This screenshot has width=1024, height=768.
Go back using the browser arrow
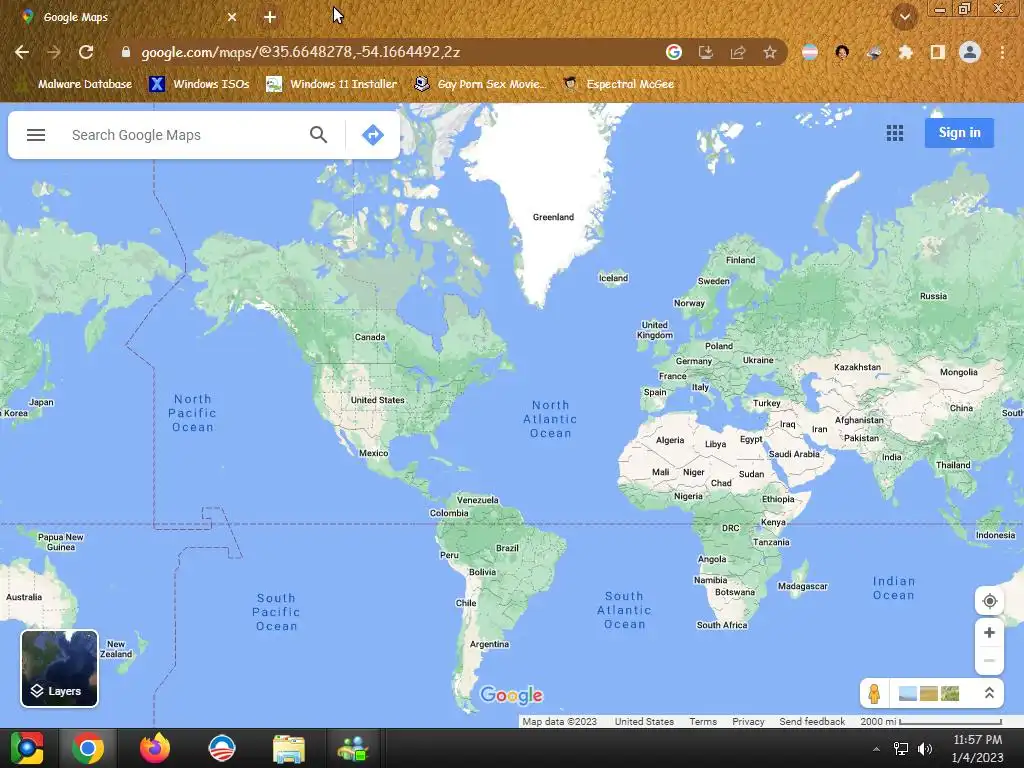click(22, 52)
